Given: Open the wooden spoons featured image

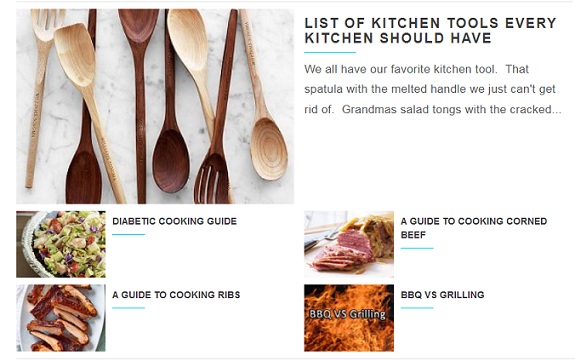Looking at the screenshot, I should click(155, 106).
